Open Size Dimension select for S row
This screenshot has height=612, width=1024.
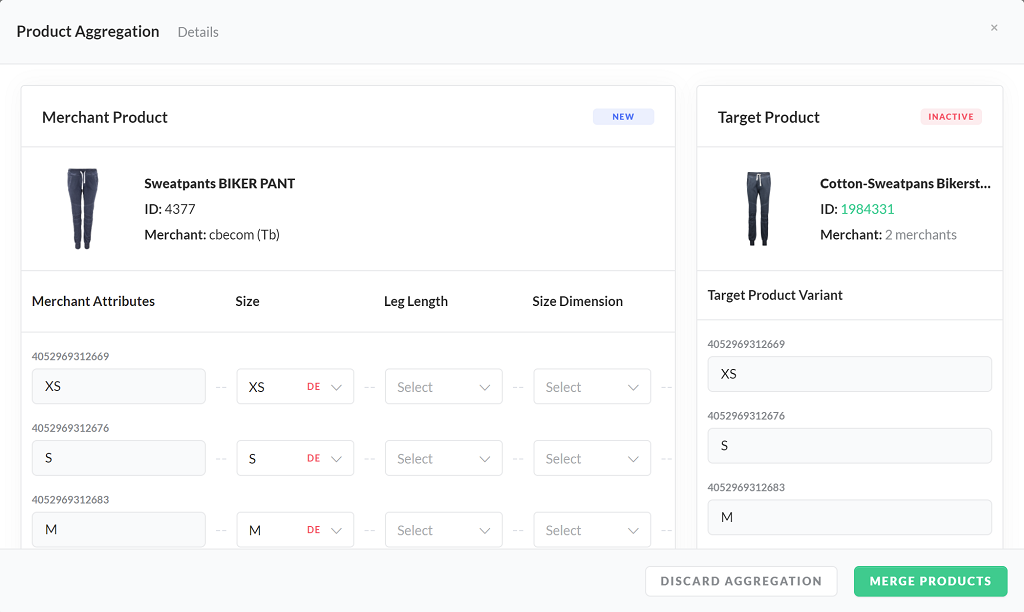pos(592,459)
